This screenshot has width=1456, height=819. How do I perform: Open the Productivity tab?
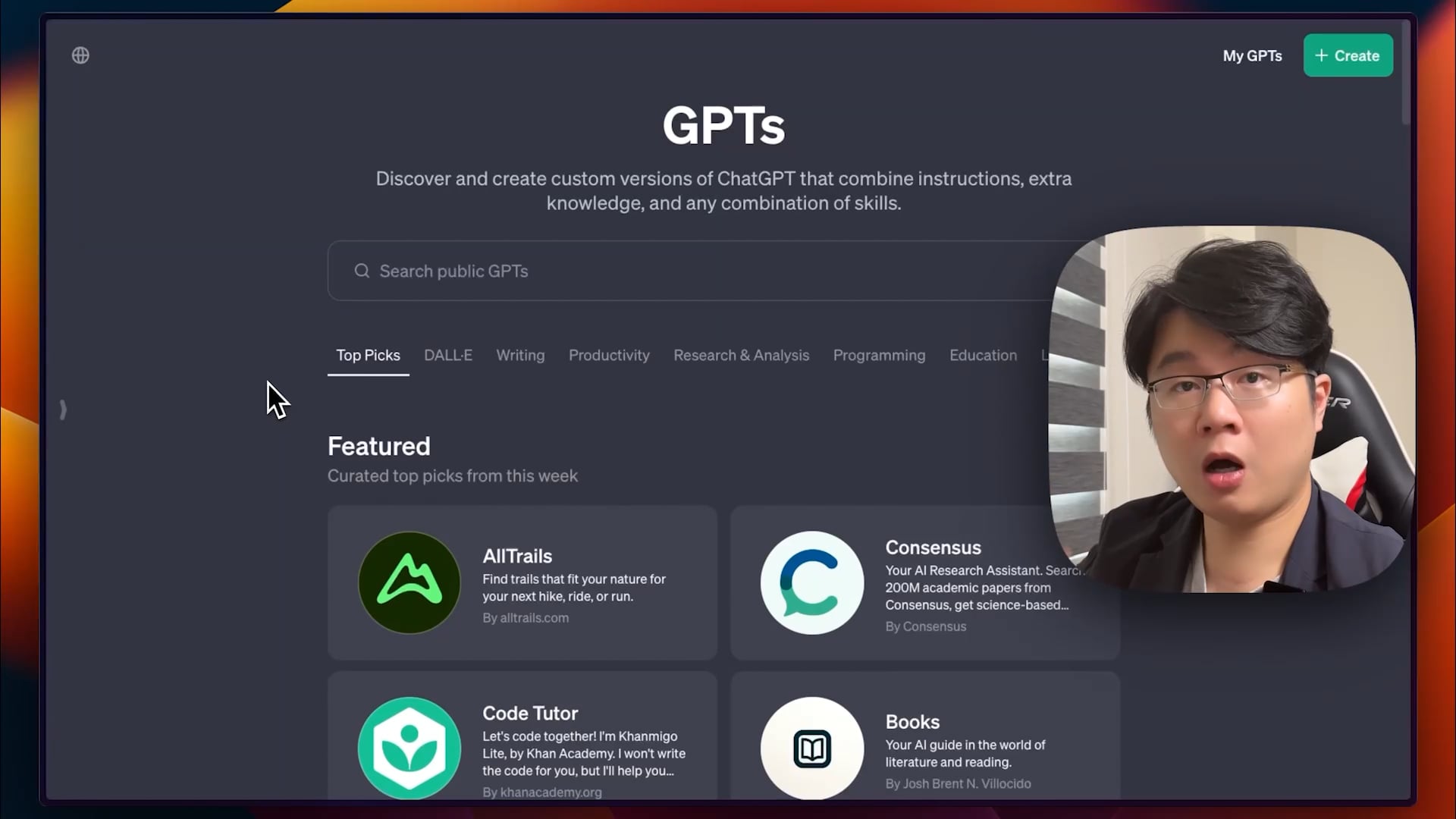pos(609,355)
